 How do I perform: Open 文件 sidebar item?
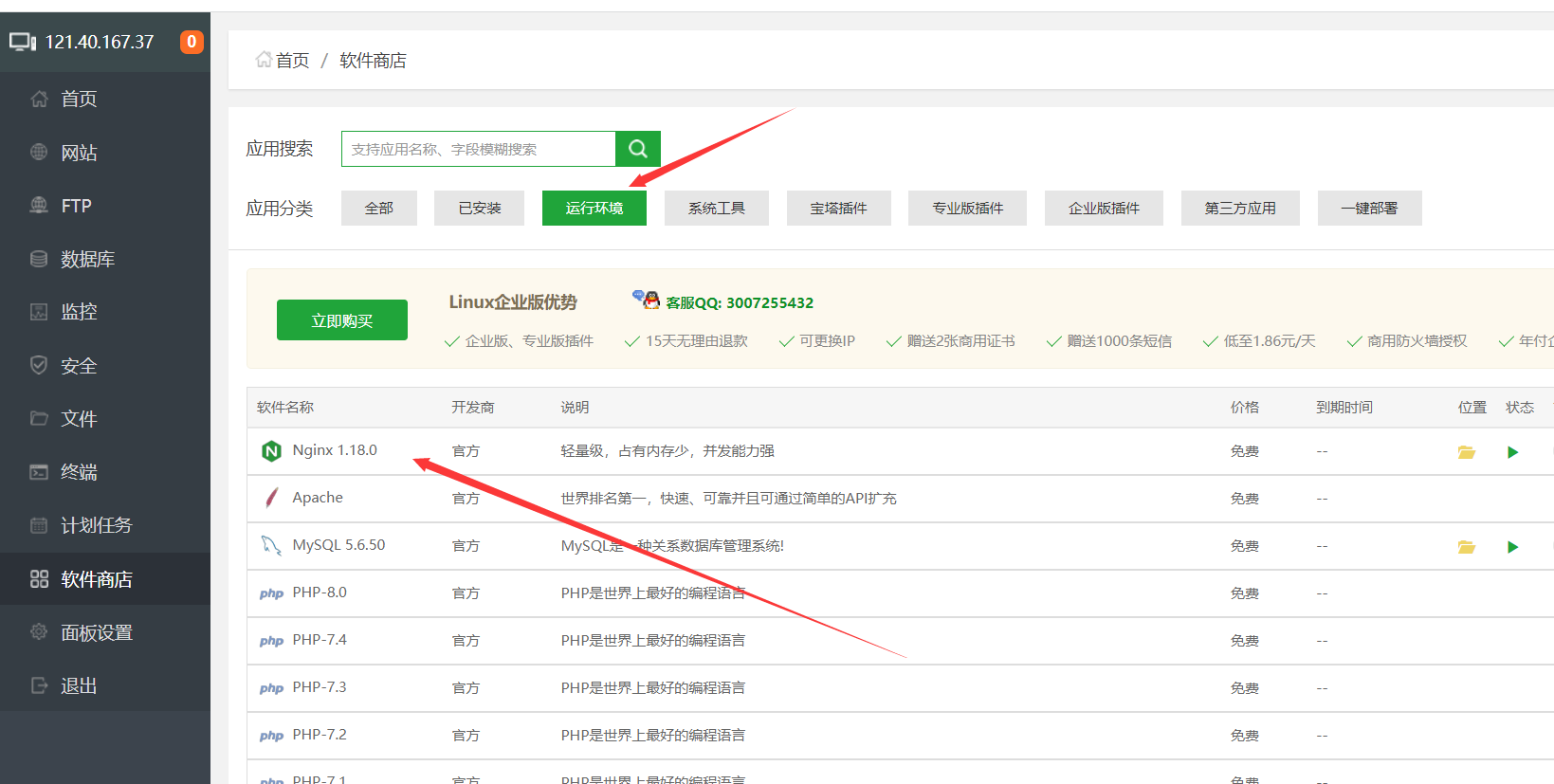click(x=105, y=419)
